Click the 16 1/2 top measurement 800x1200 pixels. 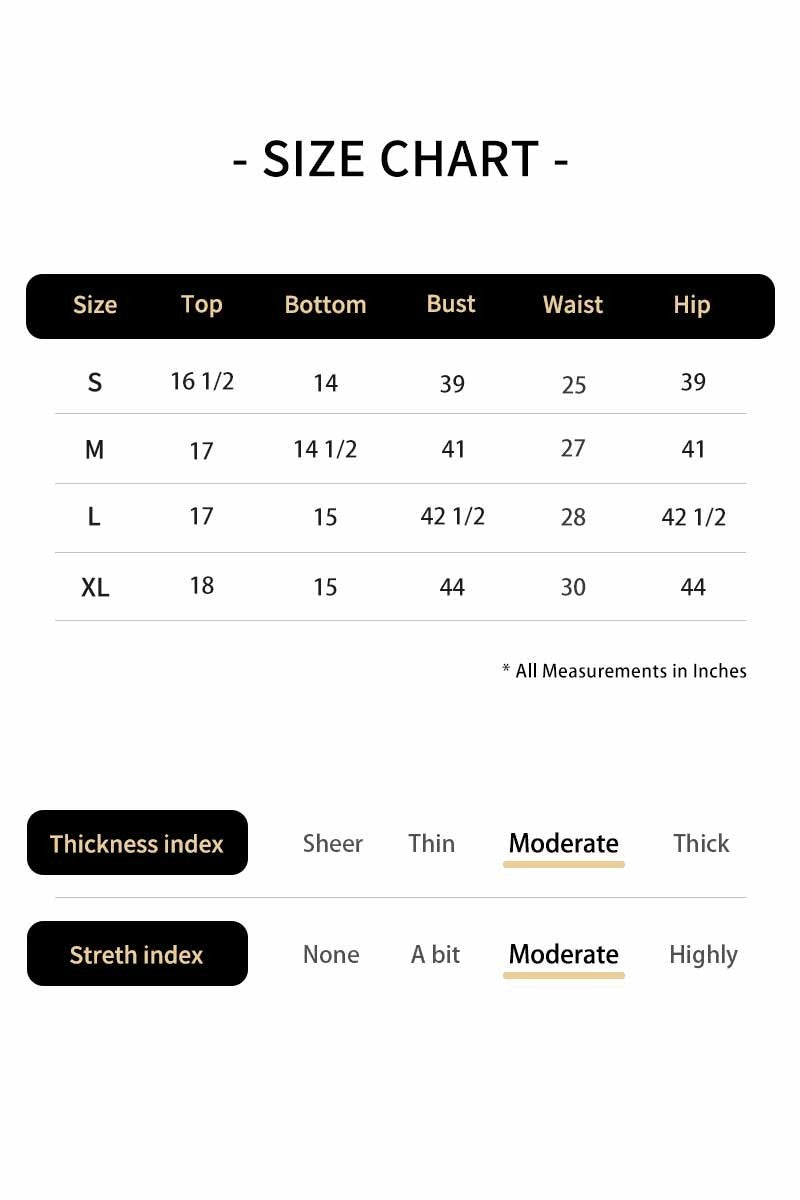202,381
